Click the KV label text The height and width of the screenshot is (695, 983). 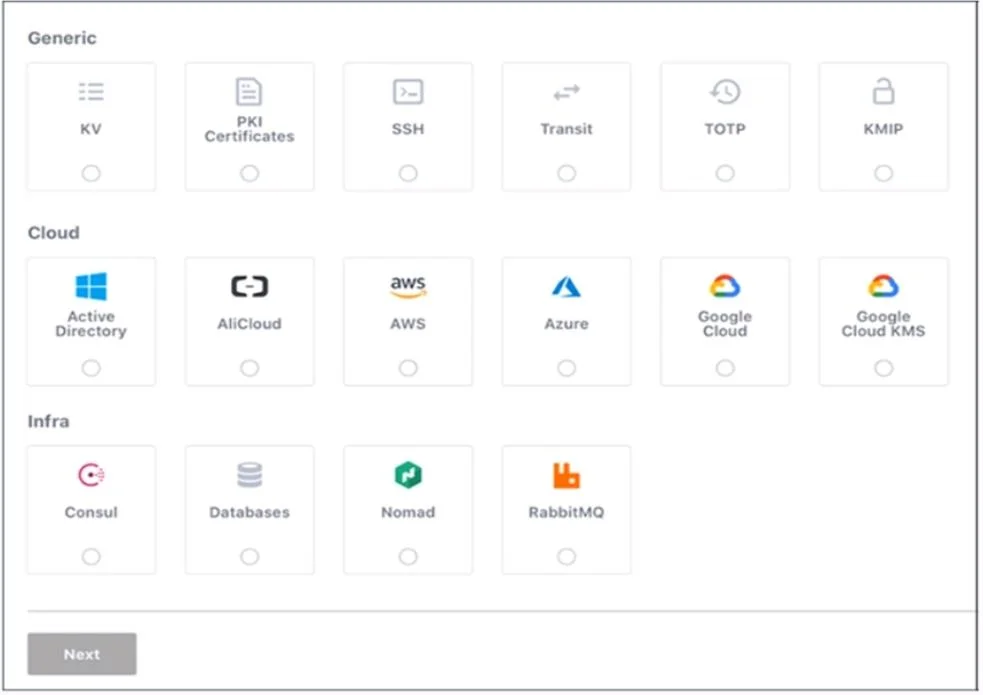click(91, 129)
